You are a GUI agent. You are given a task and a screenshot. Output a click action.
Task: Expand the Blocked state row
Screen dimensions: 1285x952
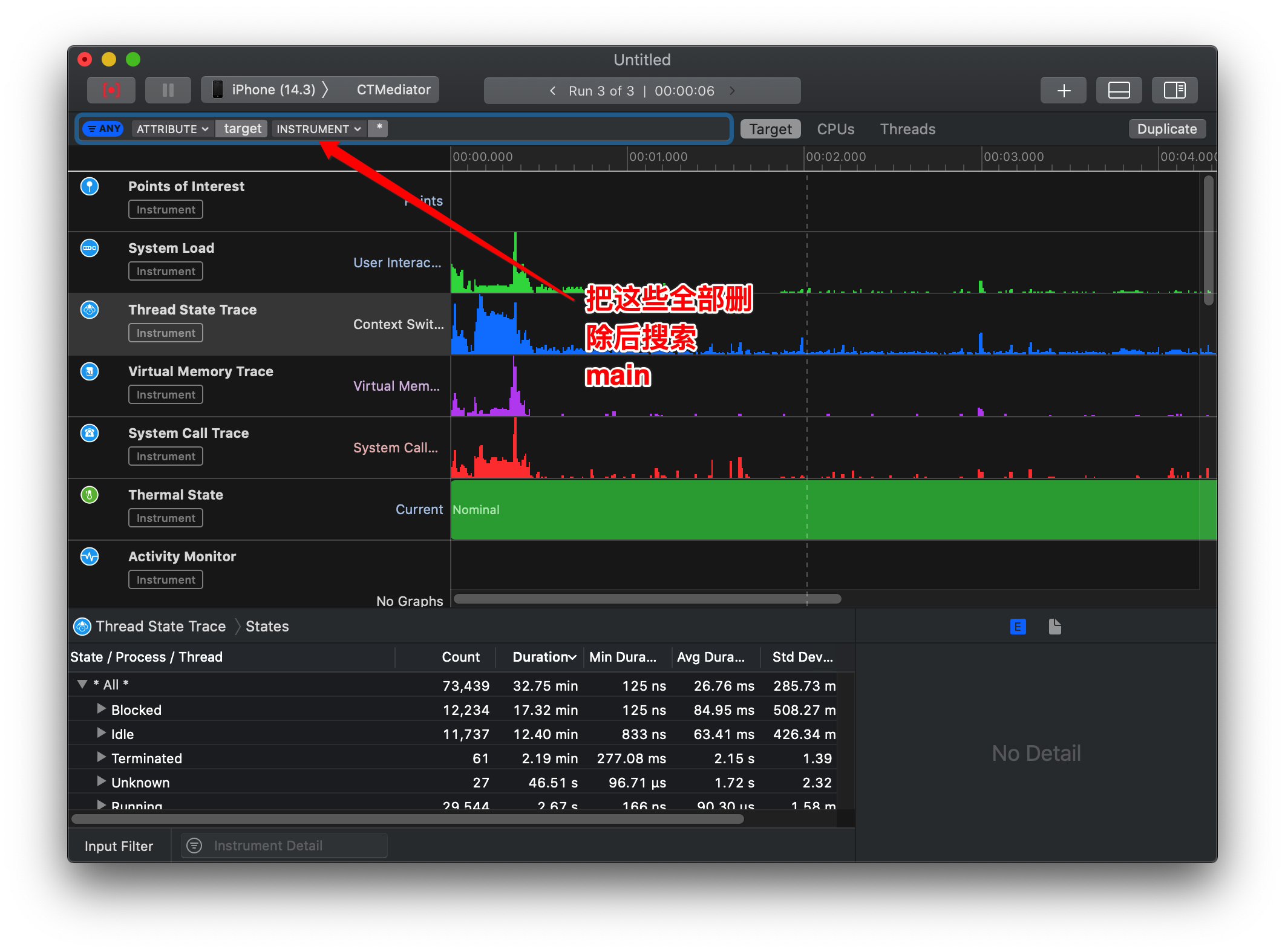point(102,709)
